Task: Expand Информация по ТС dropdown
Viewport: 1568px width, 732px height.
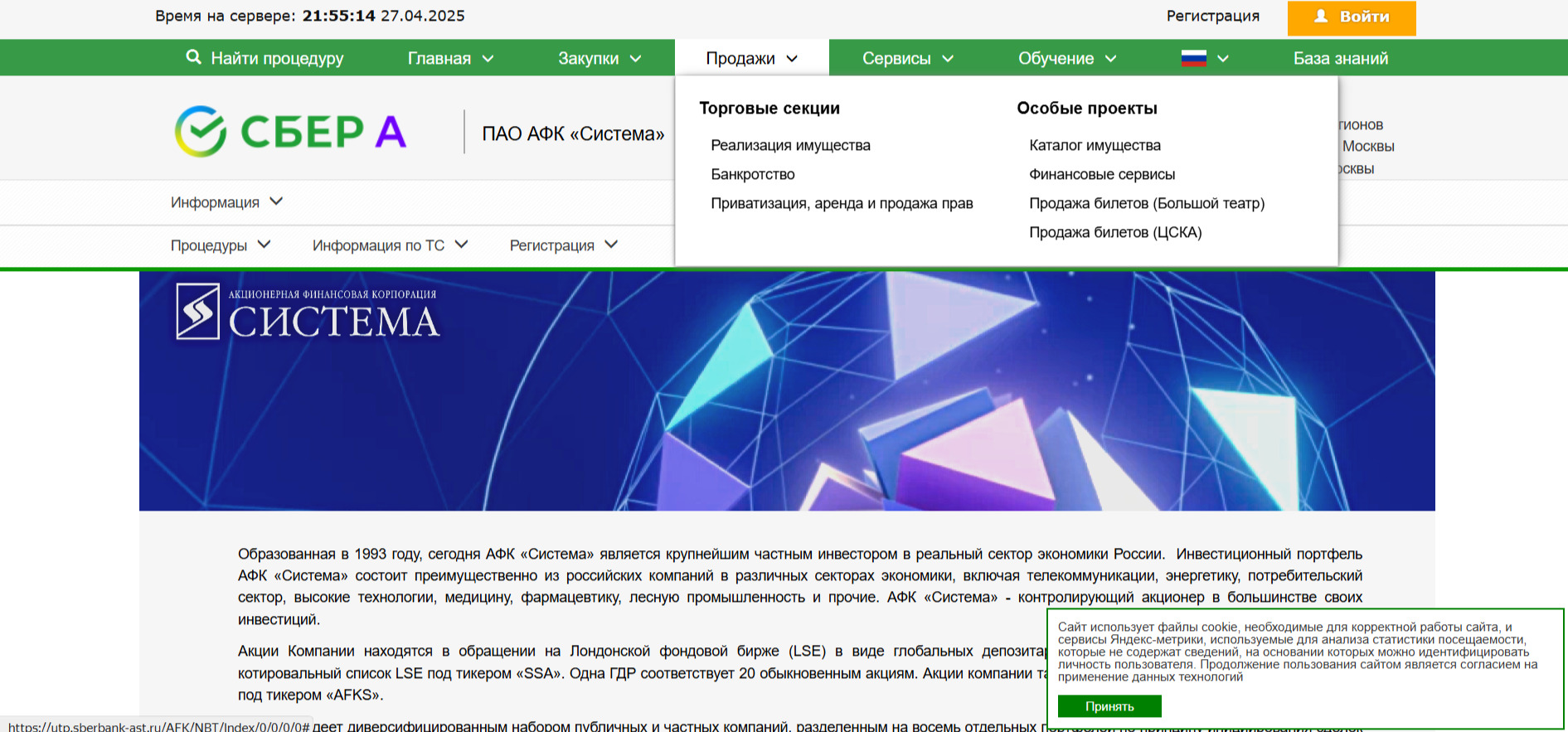Action: coord(390,245)
